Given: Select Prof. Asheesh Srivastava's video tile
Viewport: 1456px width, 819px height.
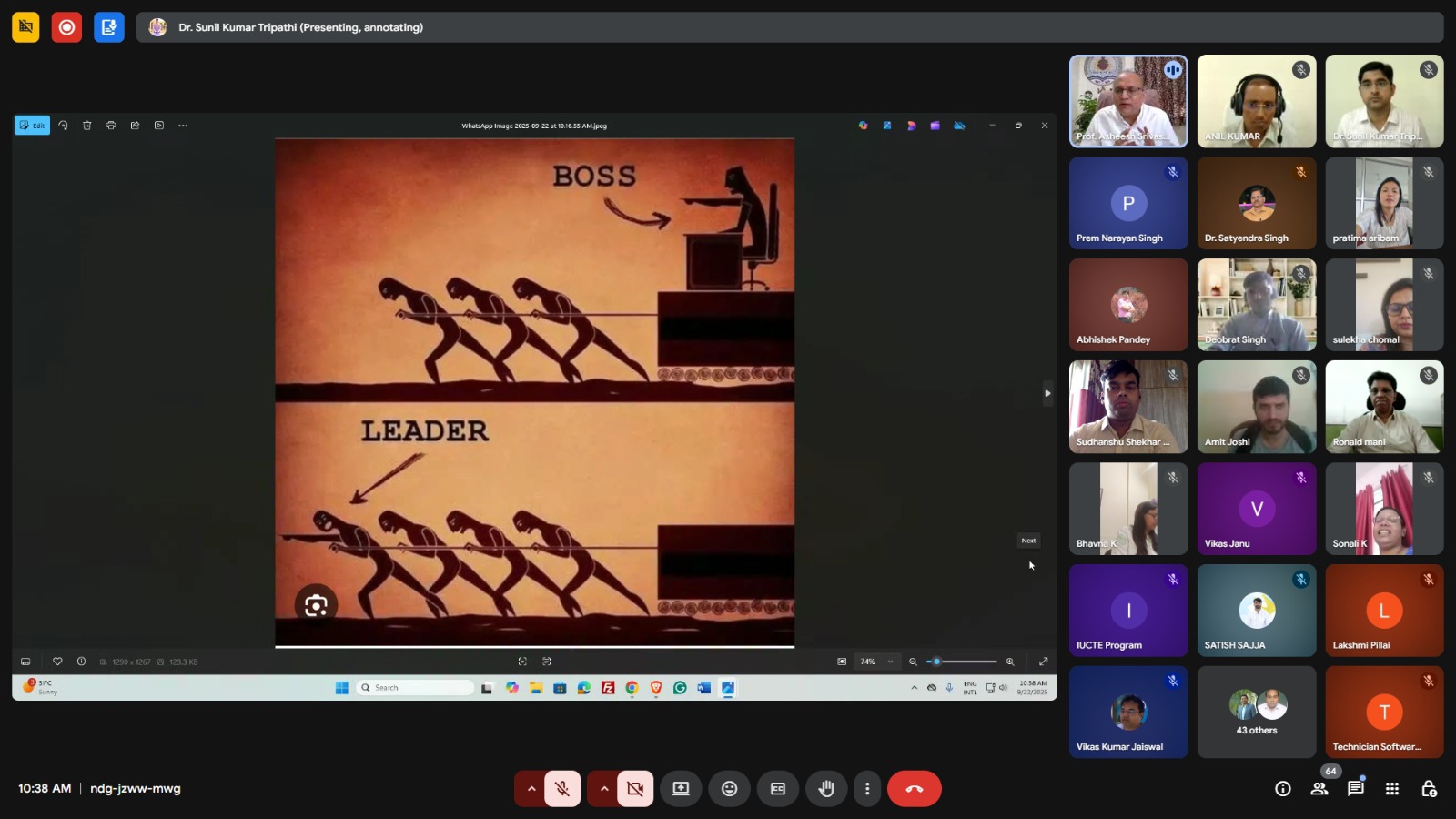Looking at the screenshot, I should 1127,101.
